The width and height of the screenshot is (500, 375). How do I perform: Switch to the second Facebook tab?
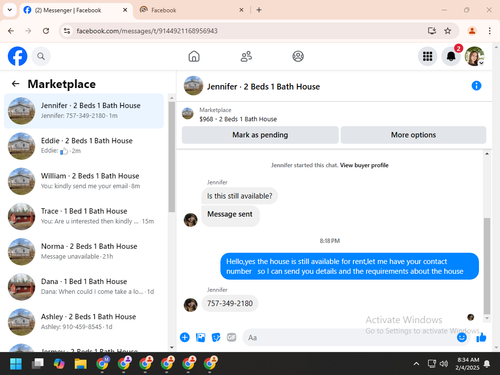tap(192, 10)
